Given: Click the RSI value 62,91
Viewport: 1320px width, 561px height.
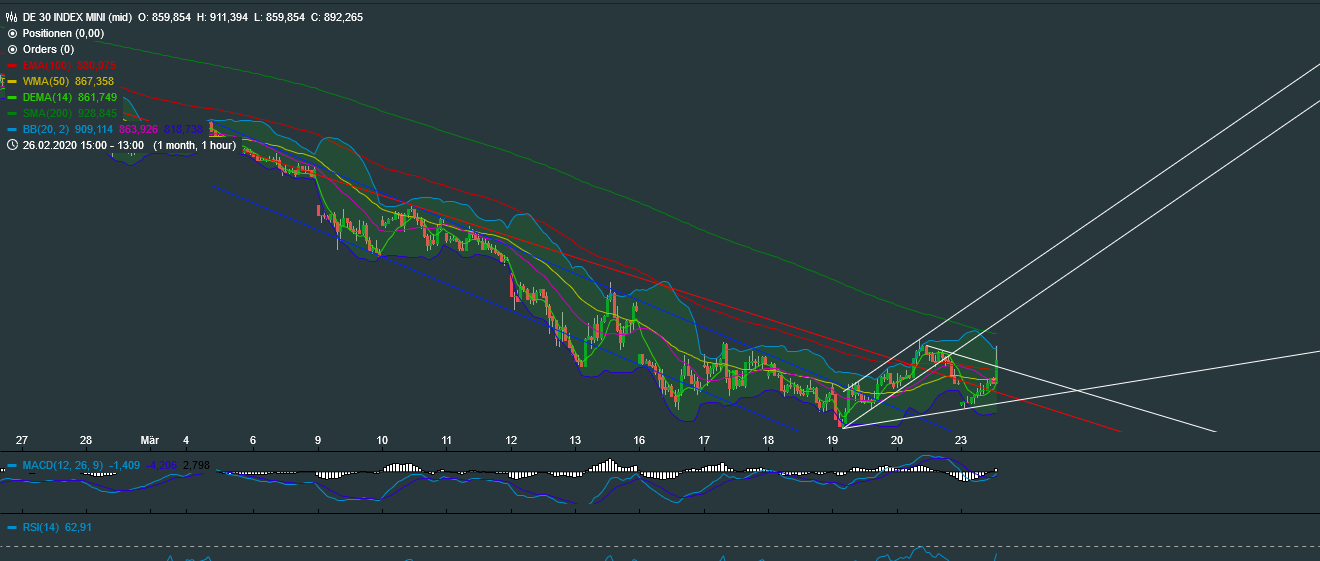Looking at the screenshot, I should (x=79, y=527).
